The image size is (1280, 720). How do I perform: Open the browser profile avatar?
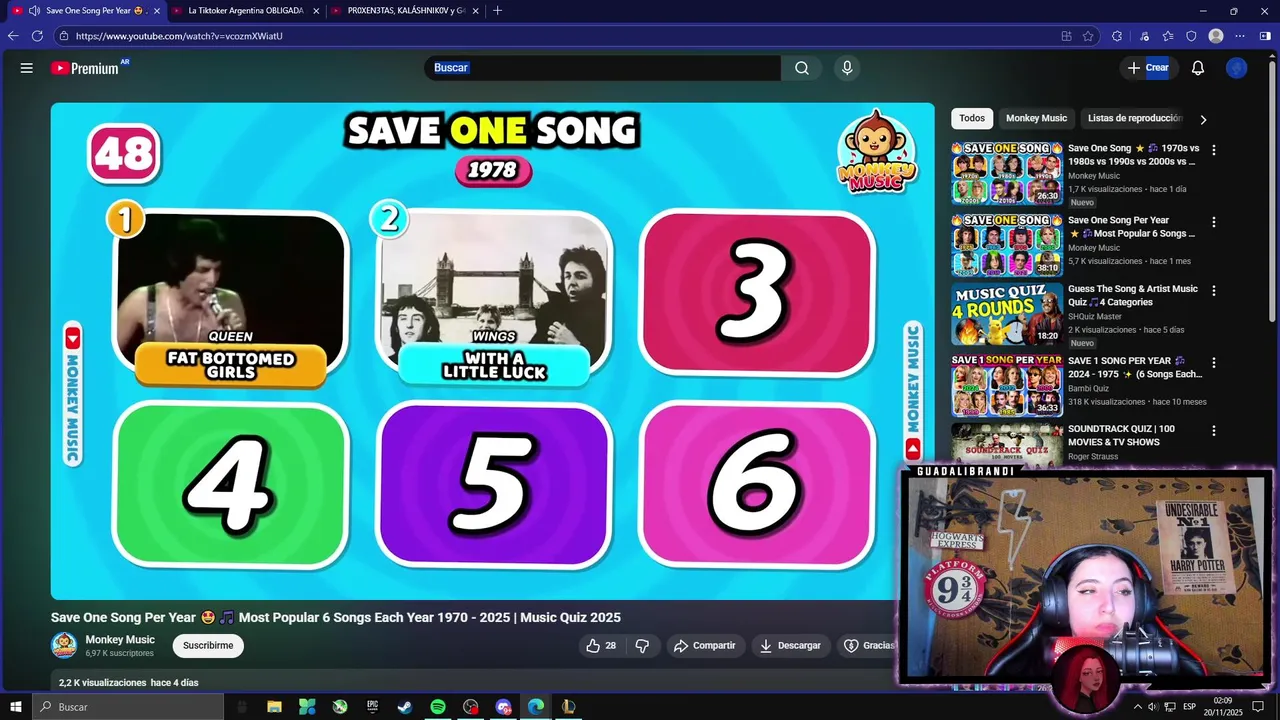(1216, 36)
